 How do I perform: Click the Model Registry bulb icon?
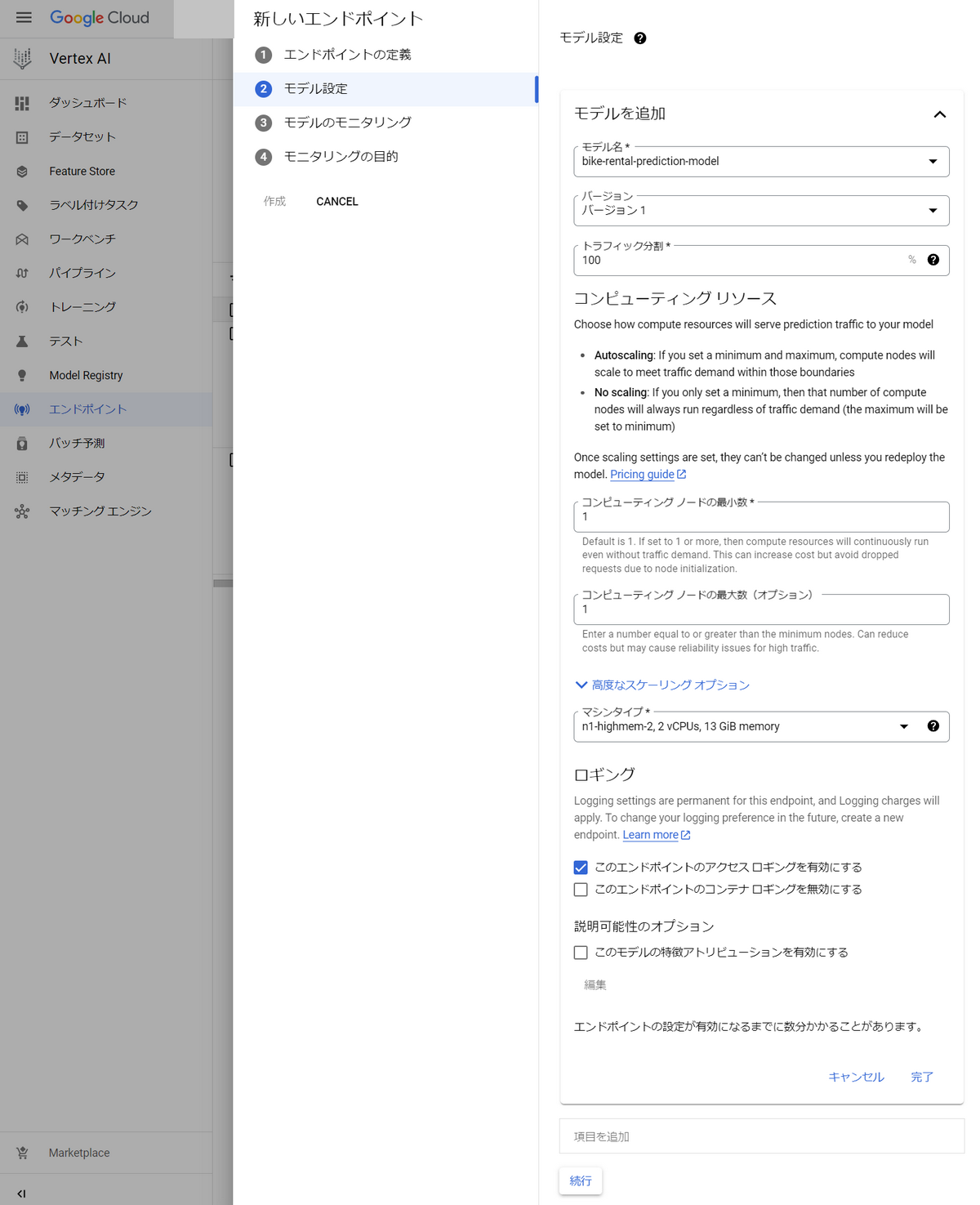click(22, 376)
